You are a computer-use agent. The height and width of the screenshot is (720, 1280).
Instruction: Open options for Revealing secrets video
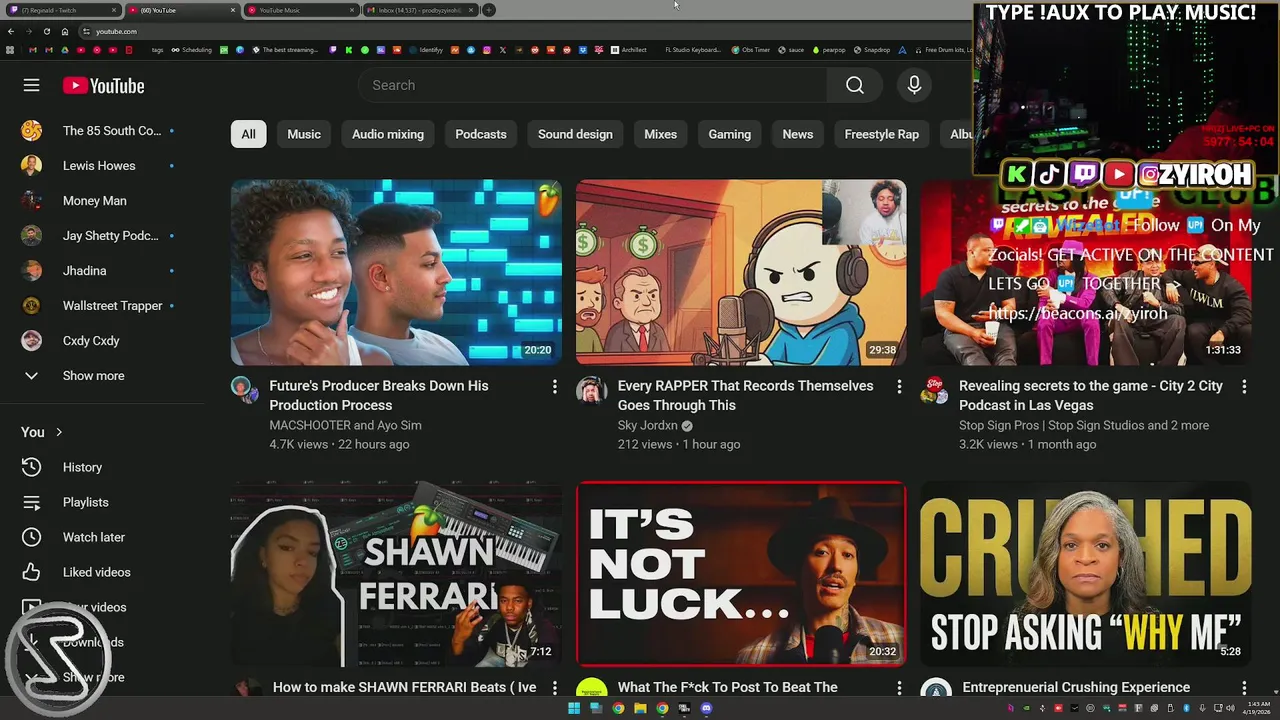[x=1244, y=386]
